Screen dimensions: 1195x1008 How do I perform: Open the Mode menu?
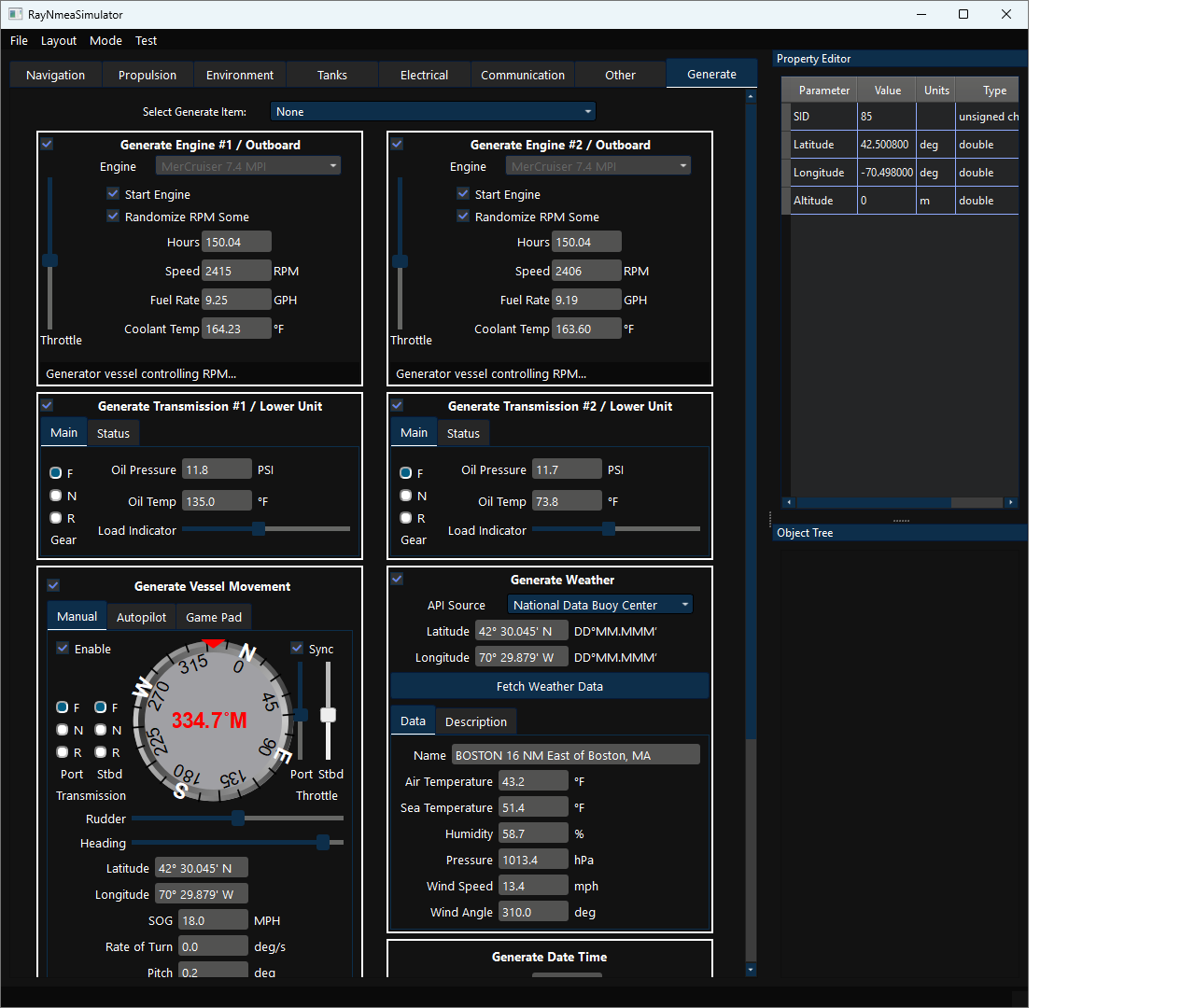(105, 40)
